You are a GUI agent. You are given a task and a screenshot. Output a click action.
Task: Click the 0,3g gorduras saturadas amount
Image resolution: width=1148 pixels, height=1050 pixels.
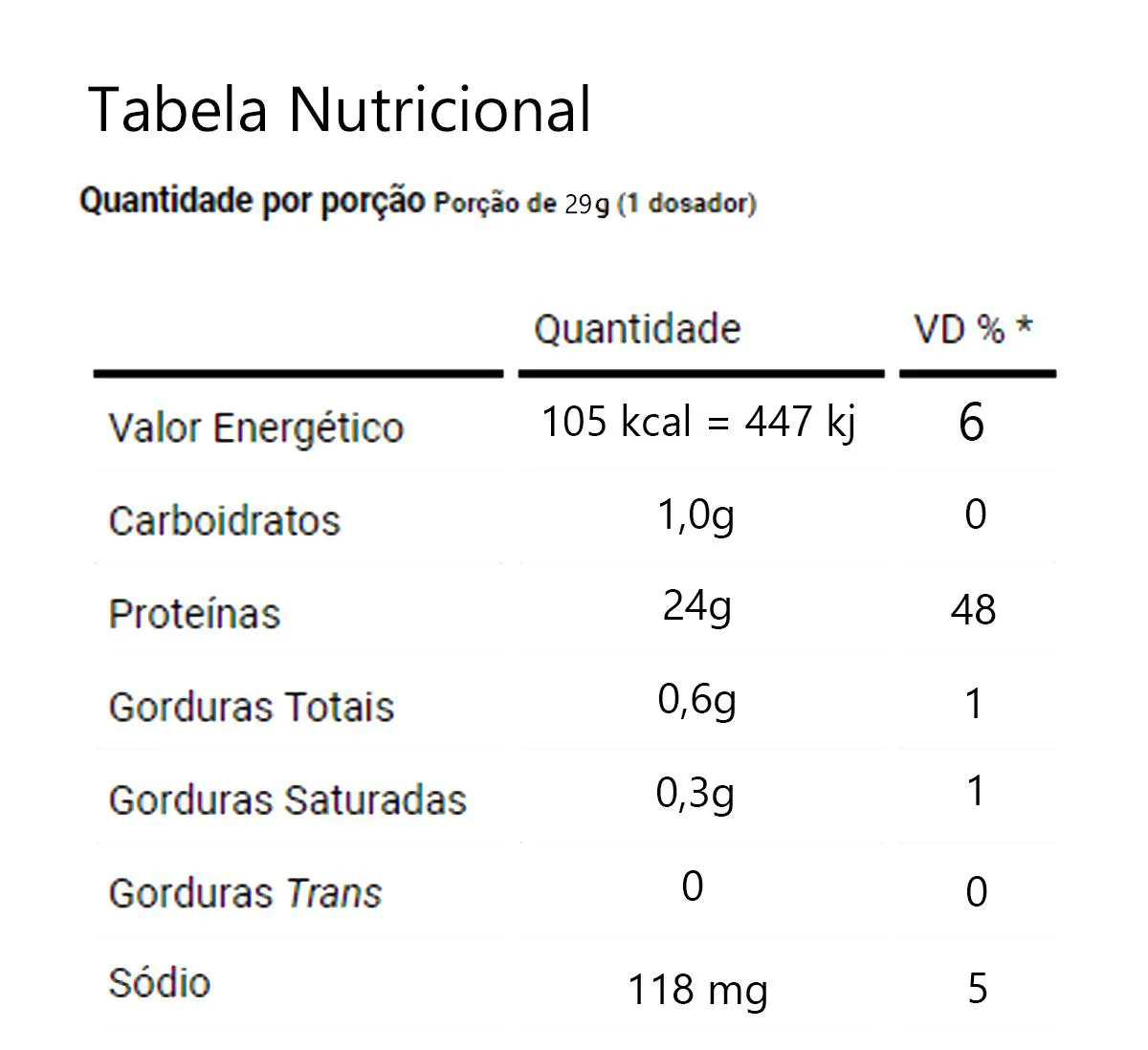695,794
